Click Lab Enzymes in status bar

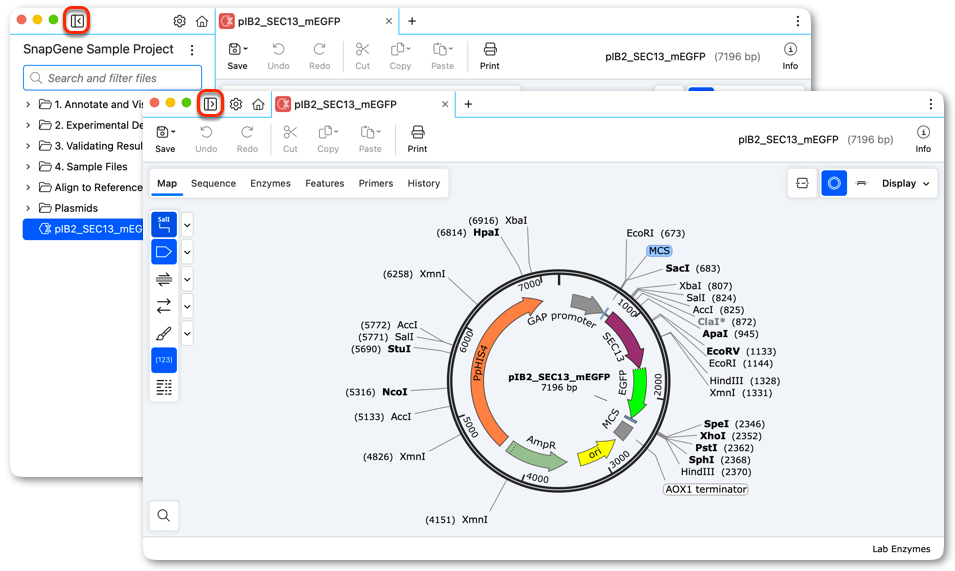tap(901, 549)
